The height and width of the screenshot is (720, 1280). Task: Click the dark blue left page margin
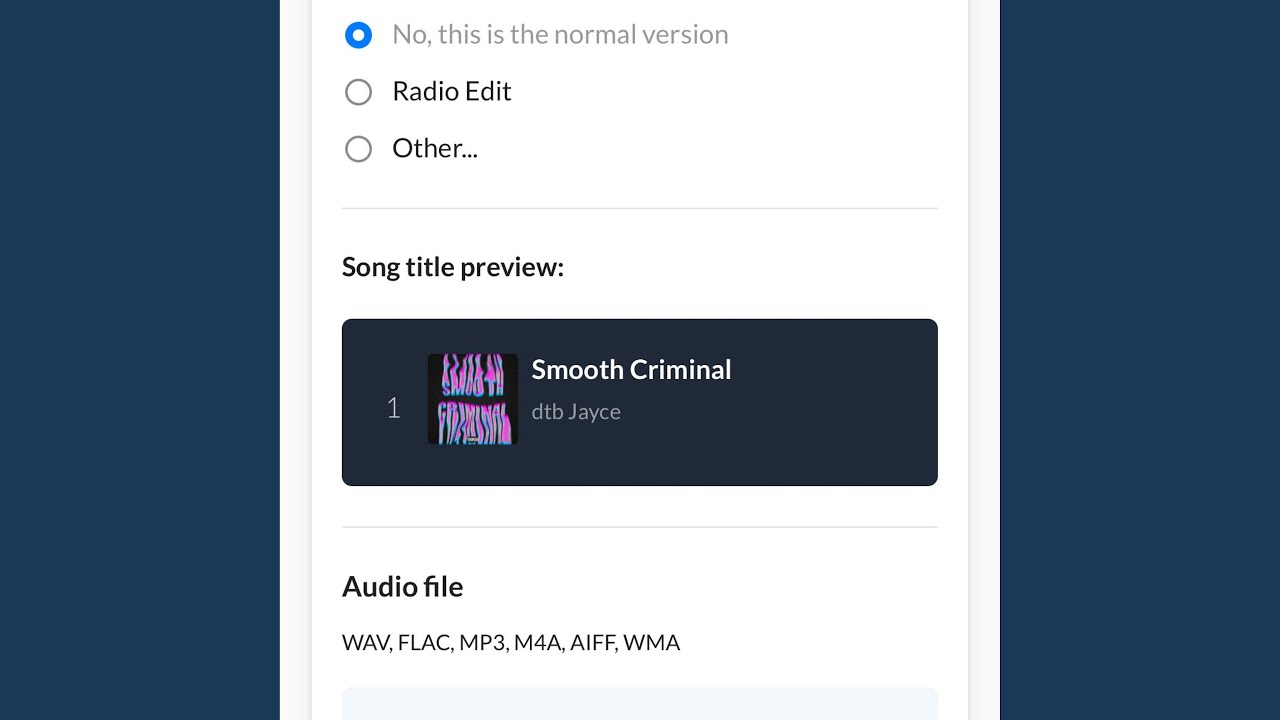click(x=140, y=360)
